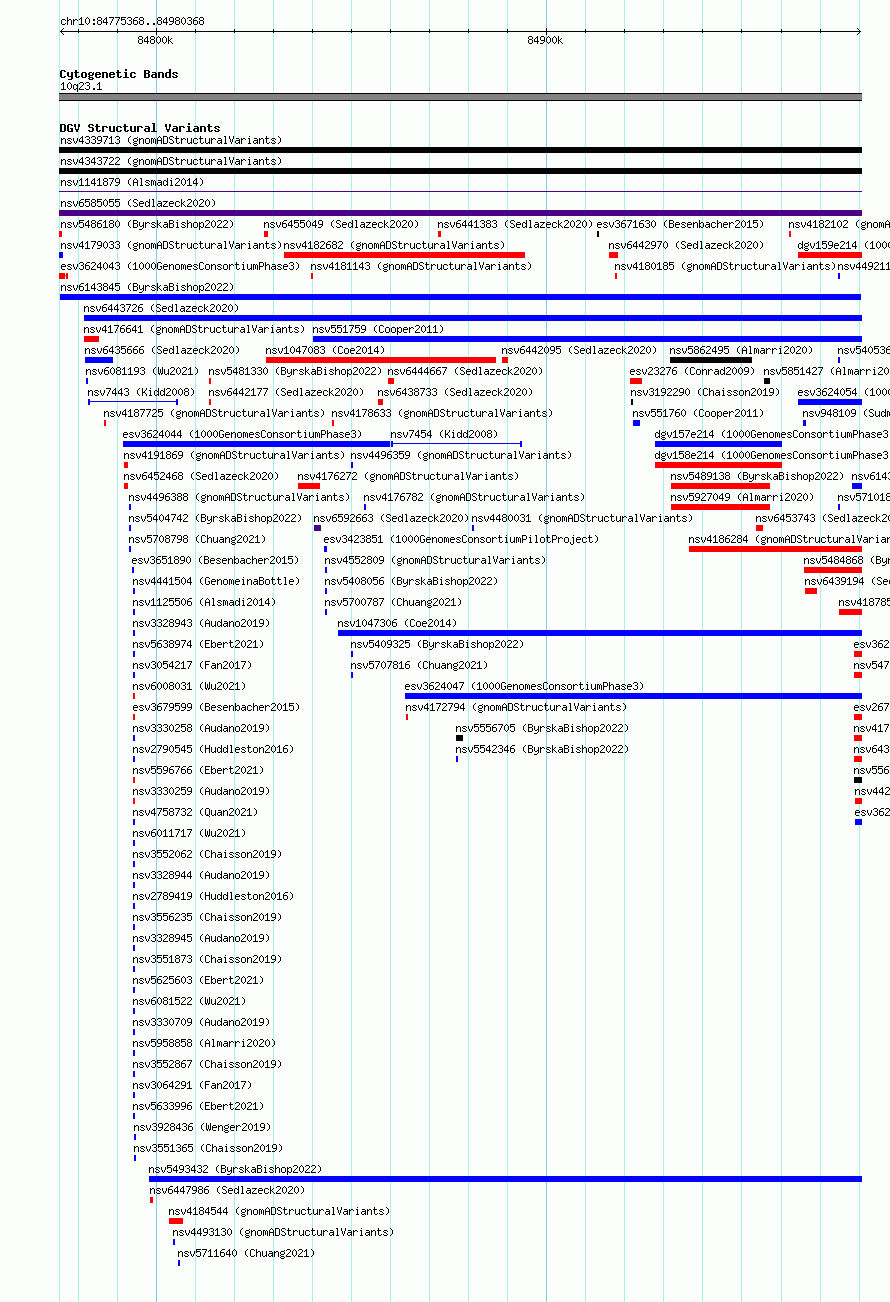Viewport: 890px width, 1302px height.
Task: Click the 10q23.1 cytogenetic band label
Action: point(81,86)
